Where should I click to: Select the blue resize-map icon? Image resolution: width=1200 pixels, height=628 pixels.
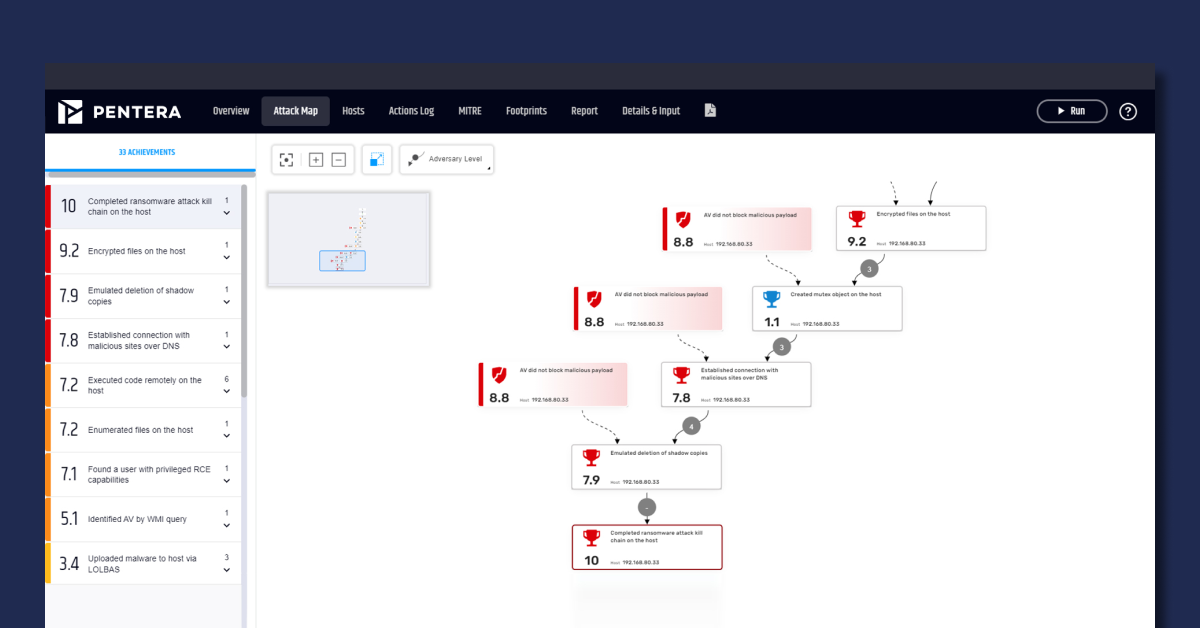pyautogui.click(x=377, y=159)
